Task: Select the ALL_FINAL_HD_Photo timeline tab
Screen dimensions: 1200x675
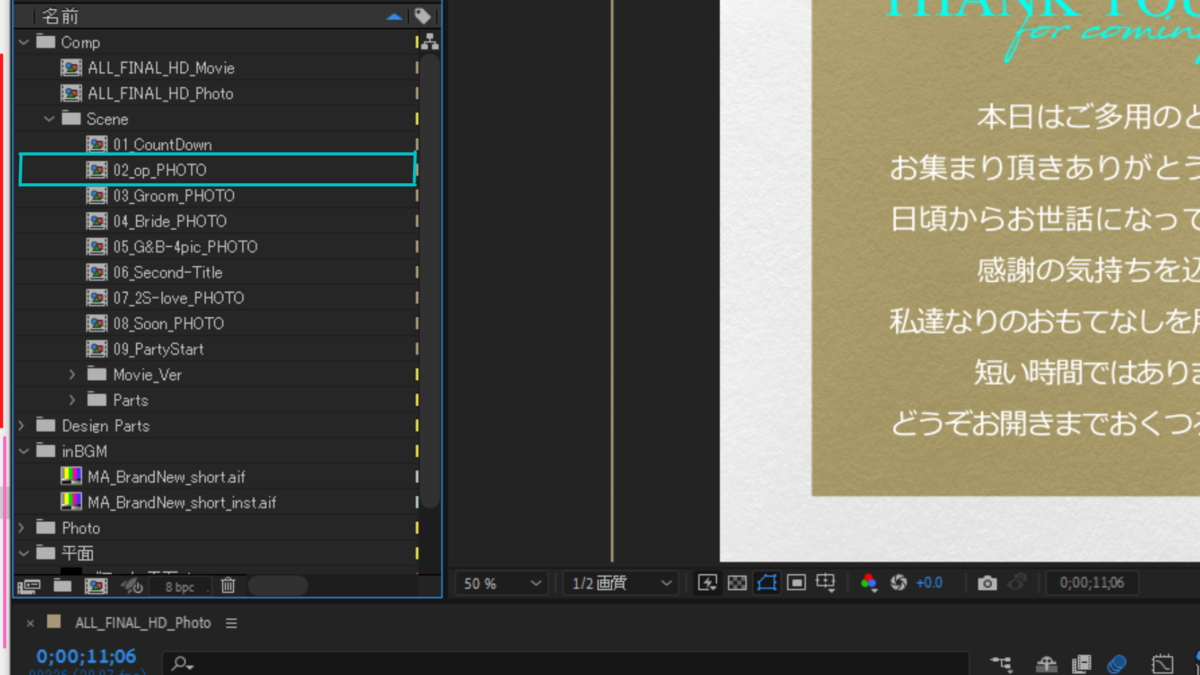Action: pos(143,623)
